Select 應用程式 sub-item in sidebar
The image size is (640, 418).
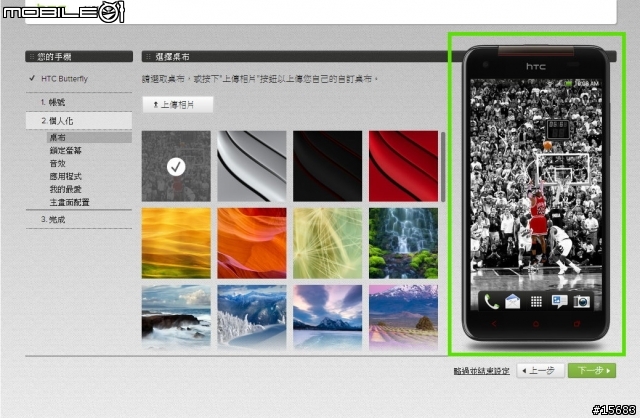[x=66, y=176]
